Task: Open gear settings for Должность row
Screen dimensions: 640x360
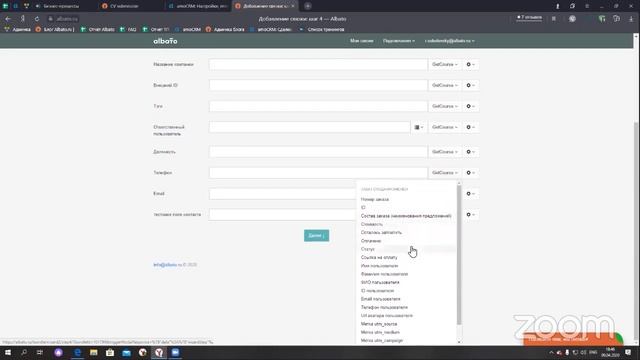Action: pyautogui.click(x=470, y=152)
